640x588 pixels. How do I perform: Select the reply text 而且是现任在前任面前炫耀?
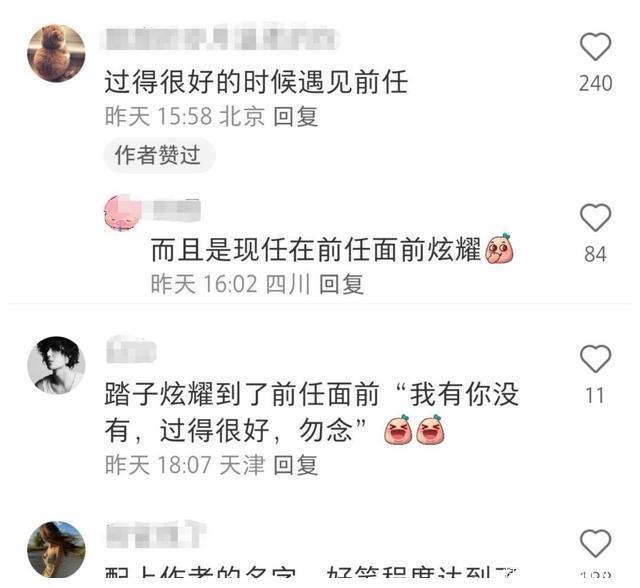[x=316, y=249]
